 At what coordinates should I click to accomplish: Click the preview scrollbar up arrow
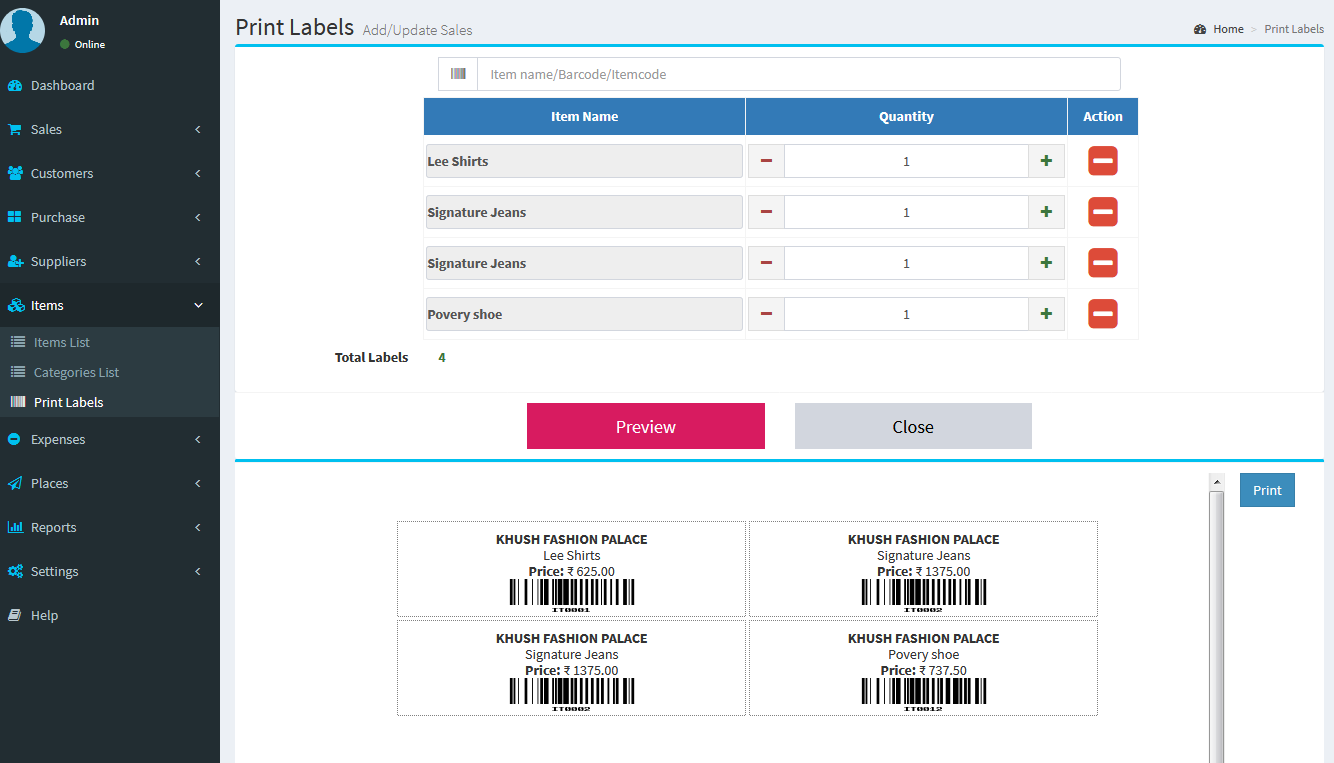(x=1217, y=482)
